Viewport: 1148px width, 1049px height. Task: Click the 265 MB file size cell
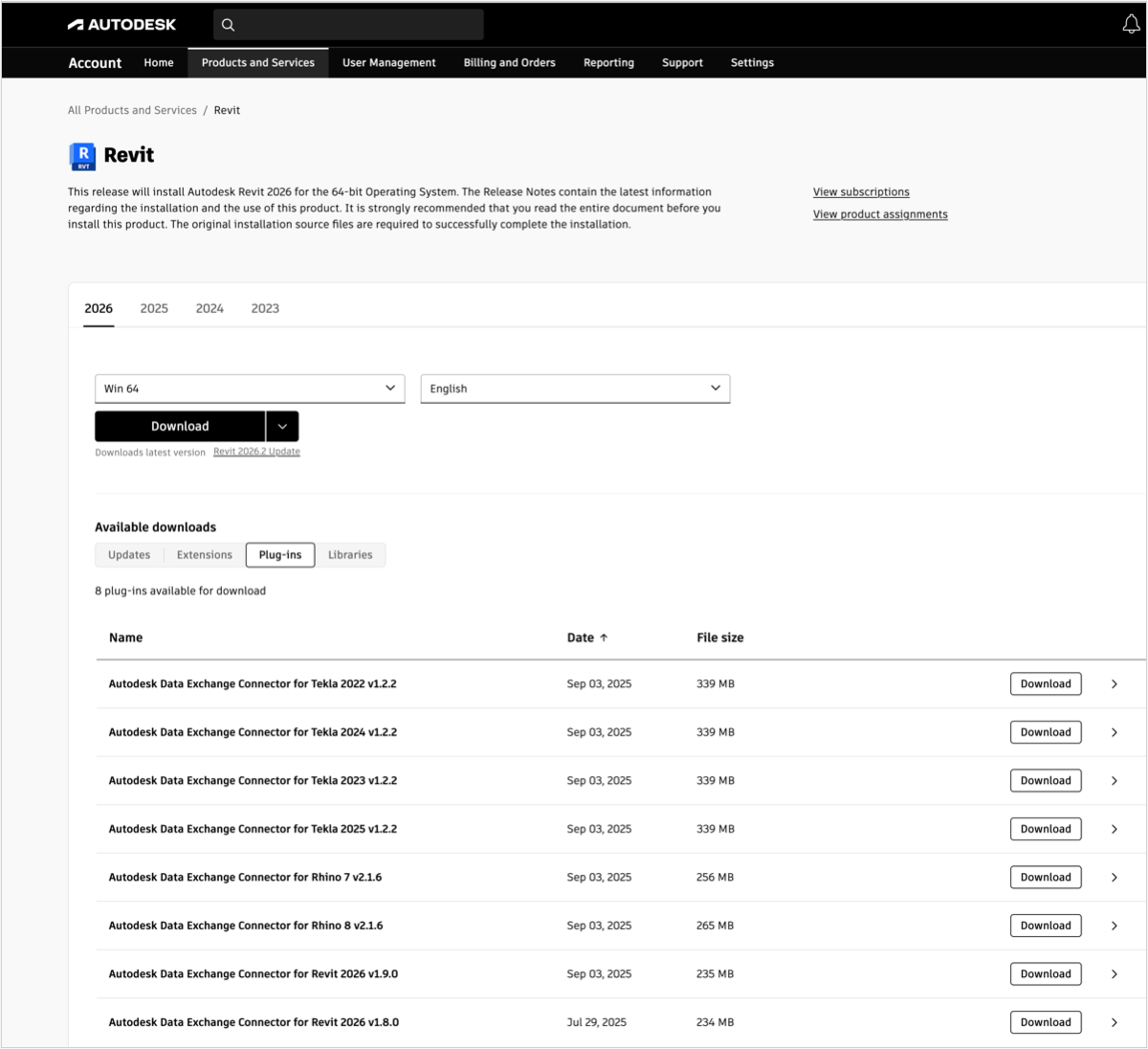pos(716,926)
